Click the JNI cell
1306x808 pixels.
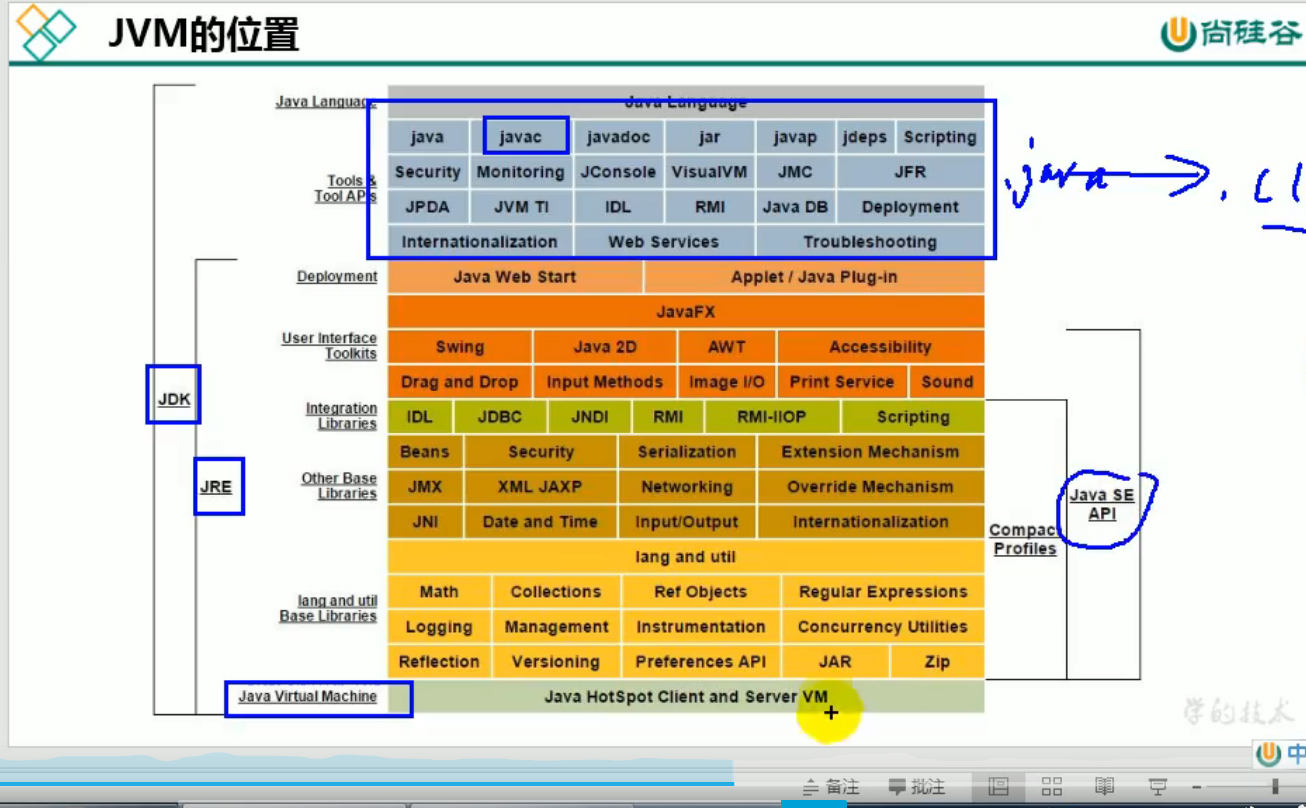(x=425, y=522)
